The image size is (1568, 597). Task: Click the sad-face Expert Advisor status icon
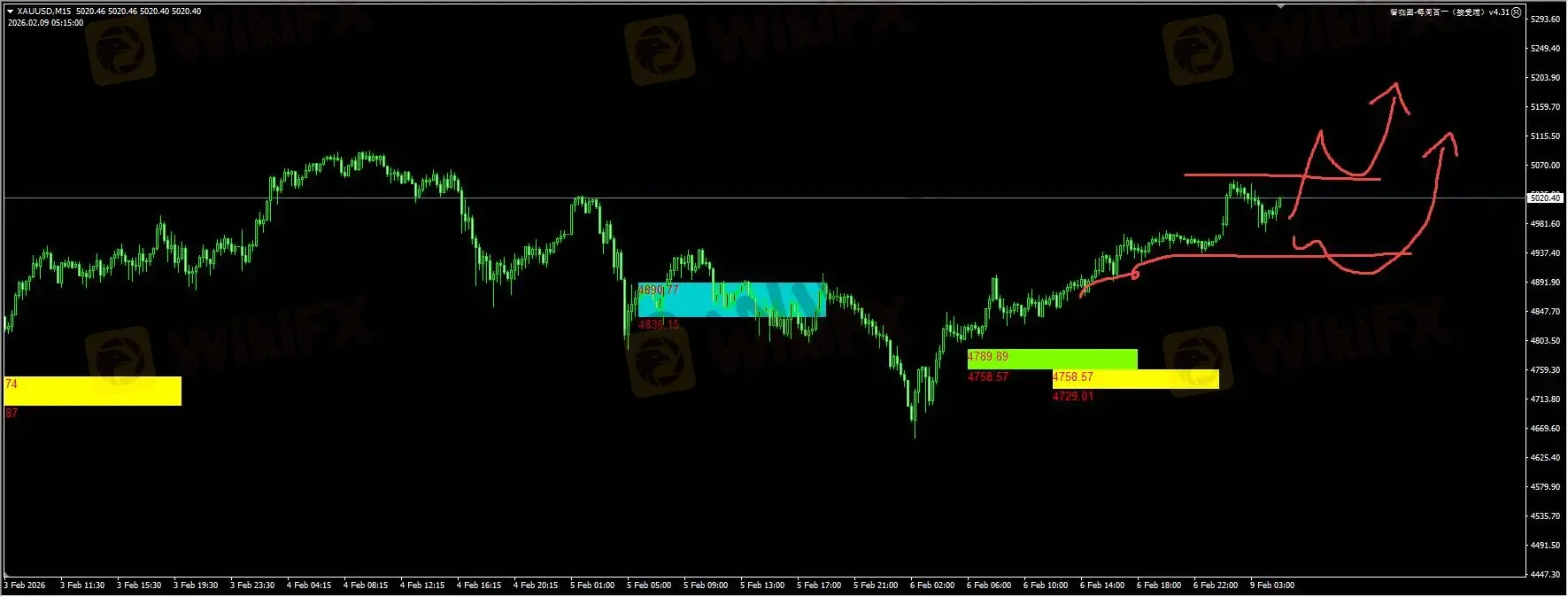(1517, 12)
